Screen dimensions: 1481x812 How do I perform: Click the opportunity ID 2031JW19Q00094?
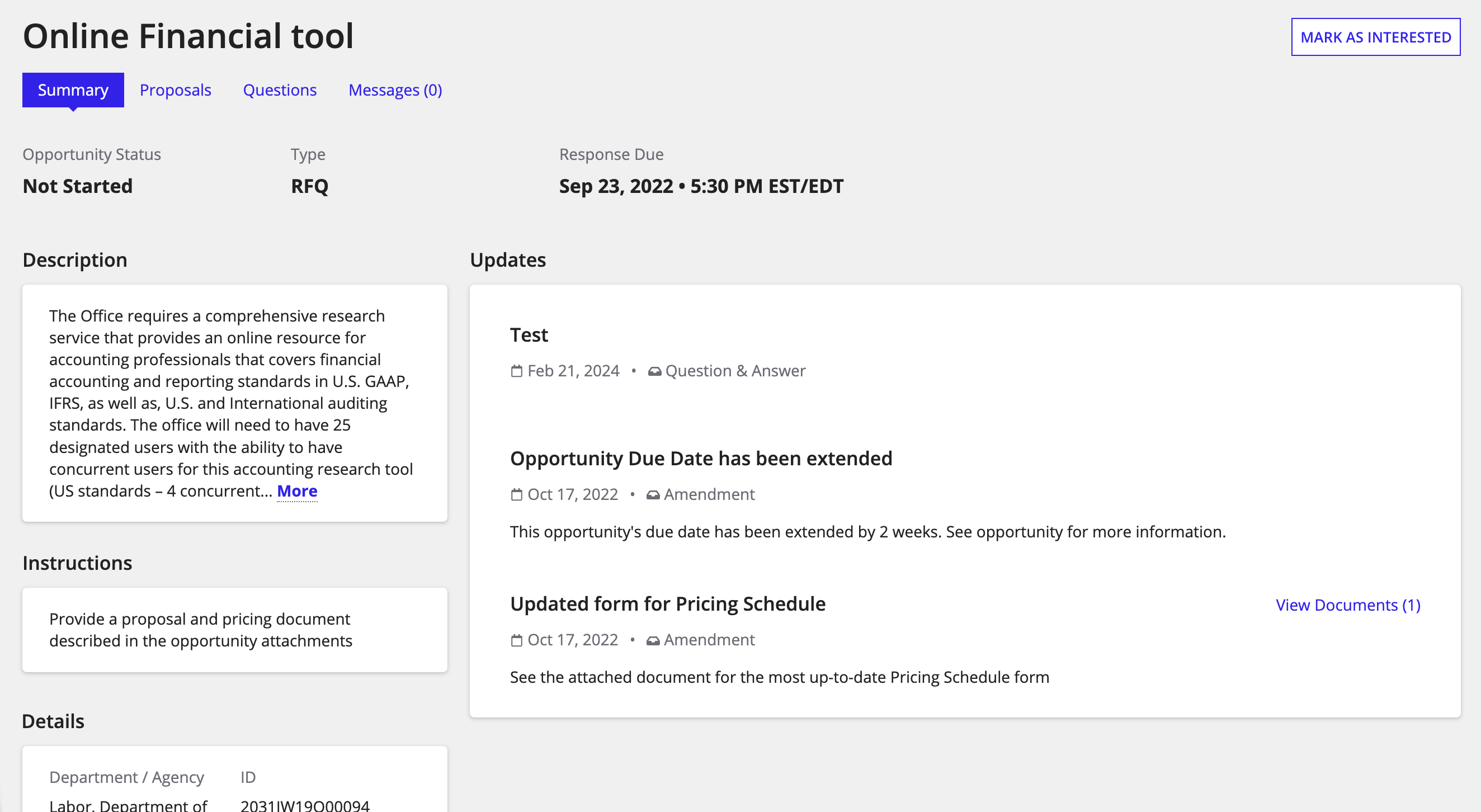(x=305, y=805)
